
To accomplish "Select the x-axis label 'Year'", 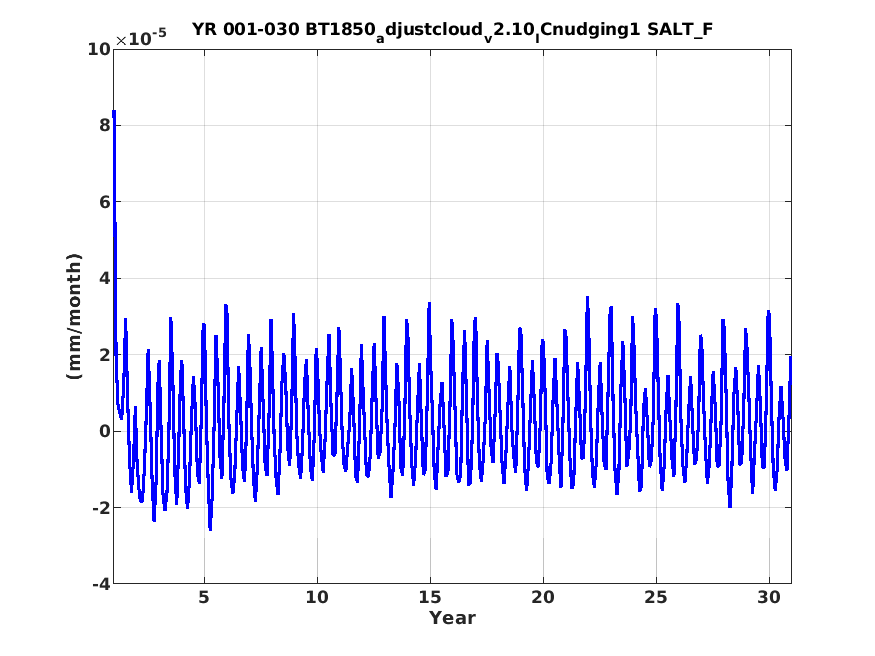I will point(452,618).
